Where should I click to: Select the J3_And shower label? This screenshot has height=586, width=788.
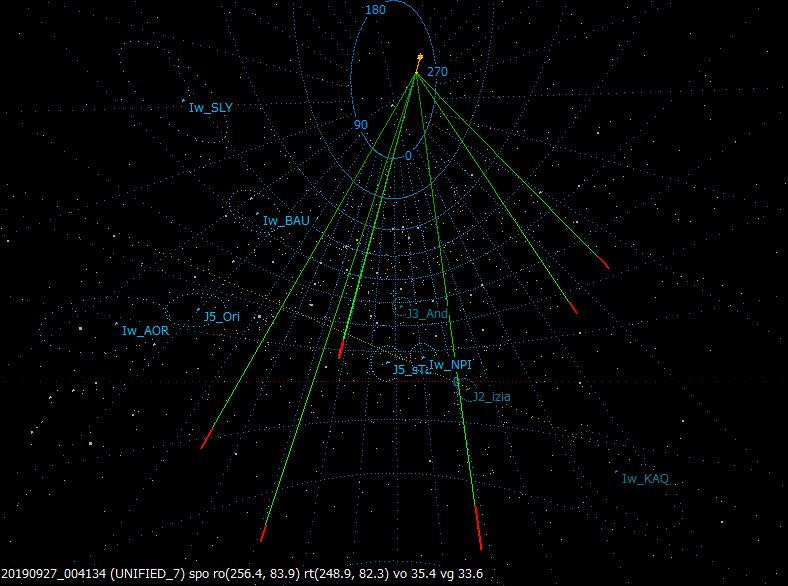[x=427, y=314]
